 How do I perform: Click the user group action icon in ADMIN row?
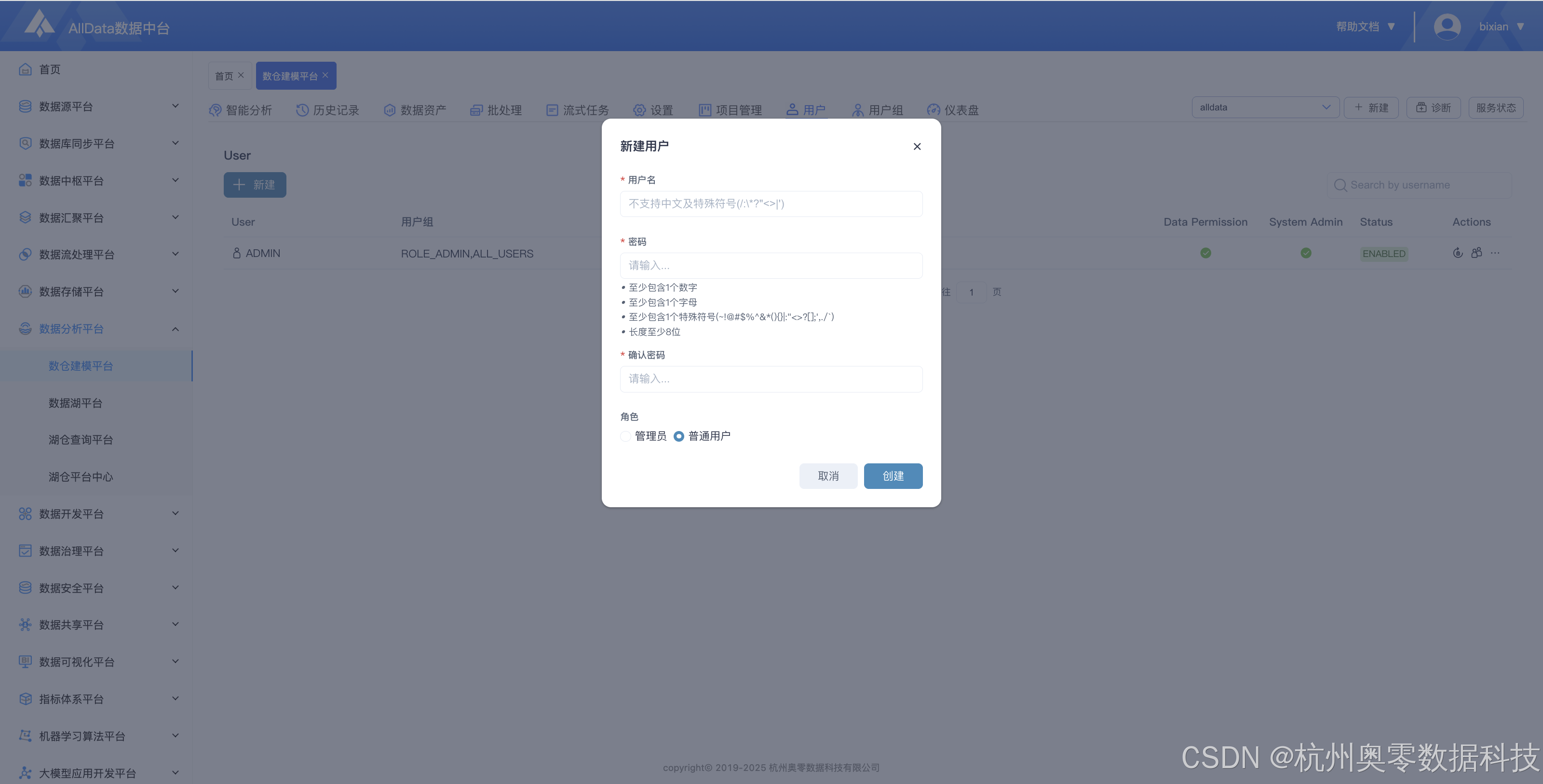point(1476,253)
